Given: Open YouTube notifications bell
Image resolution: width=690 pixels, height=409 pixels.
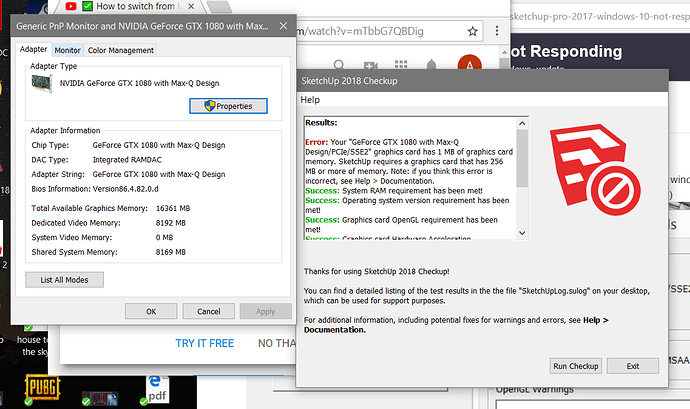Looking at the screenshot, I should [431, 66].
